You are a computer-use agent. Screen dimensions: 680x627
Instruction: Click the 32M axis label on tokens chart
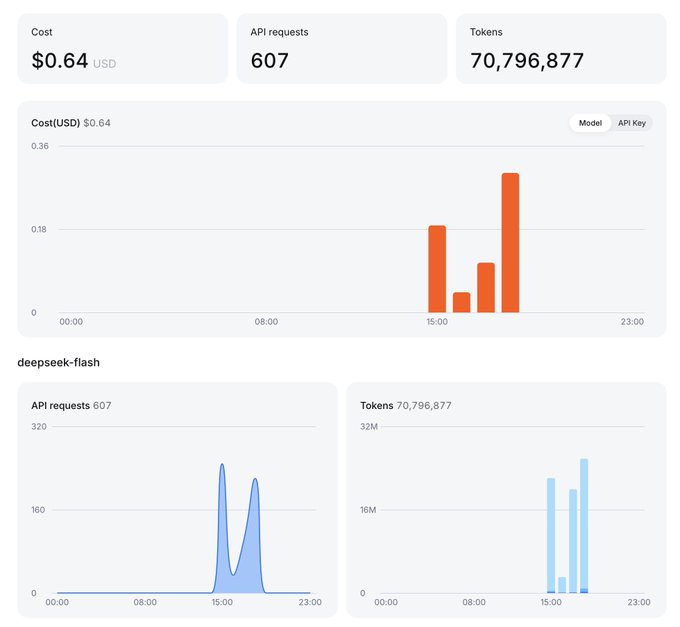(x=369, y=427)
